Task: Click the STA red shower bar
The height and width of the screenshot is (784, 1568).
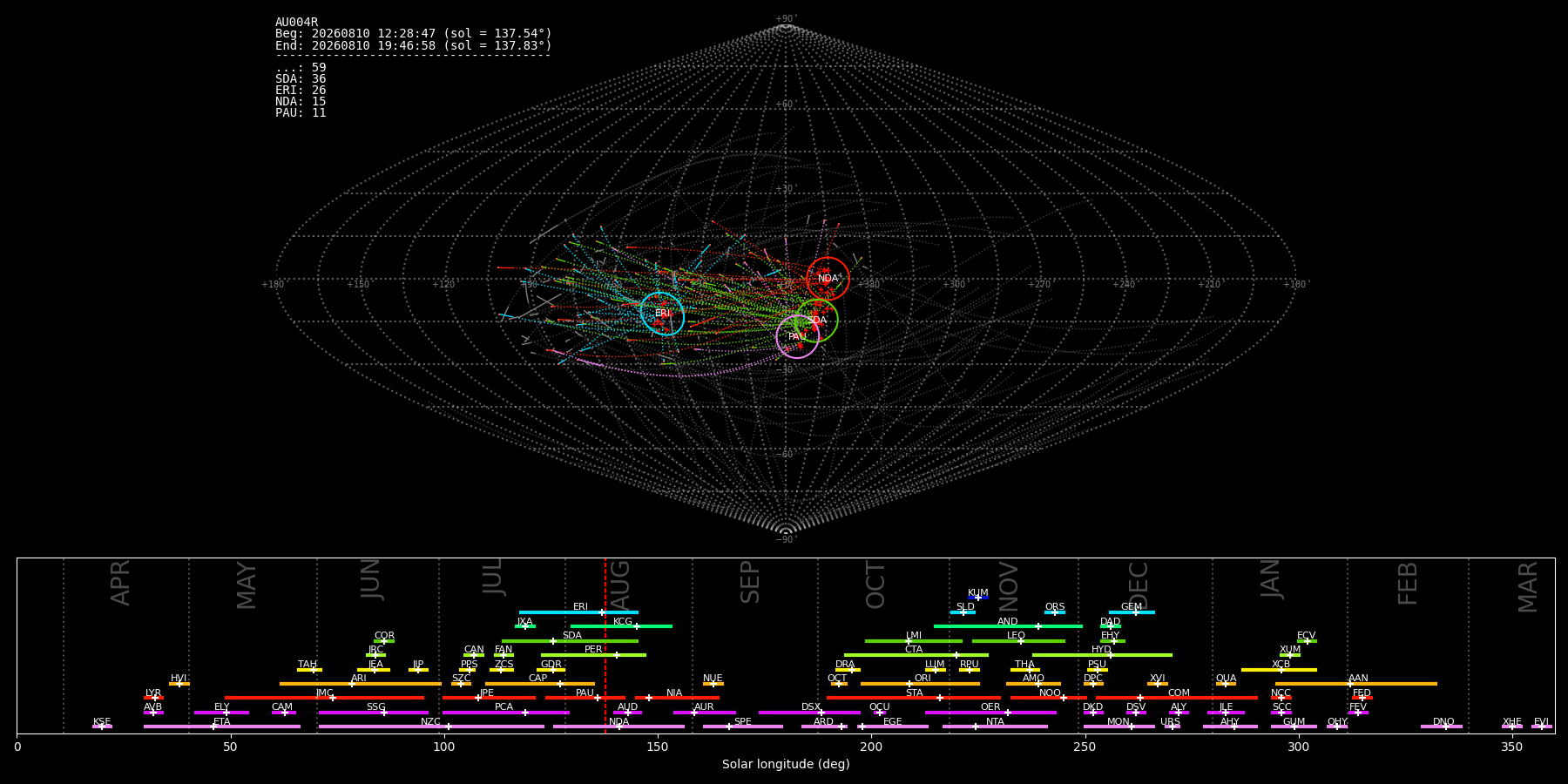Action: pos(914,698)
